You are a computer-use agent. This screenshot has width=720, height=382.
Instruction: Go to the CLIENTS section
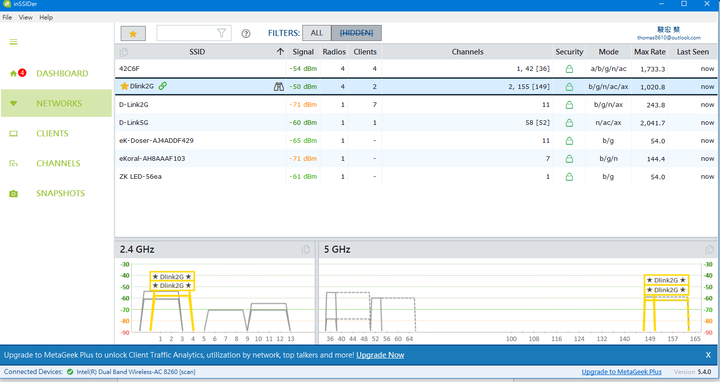point(52,134)
